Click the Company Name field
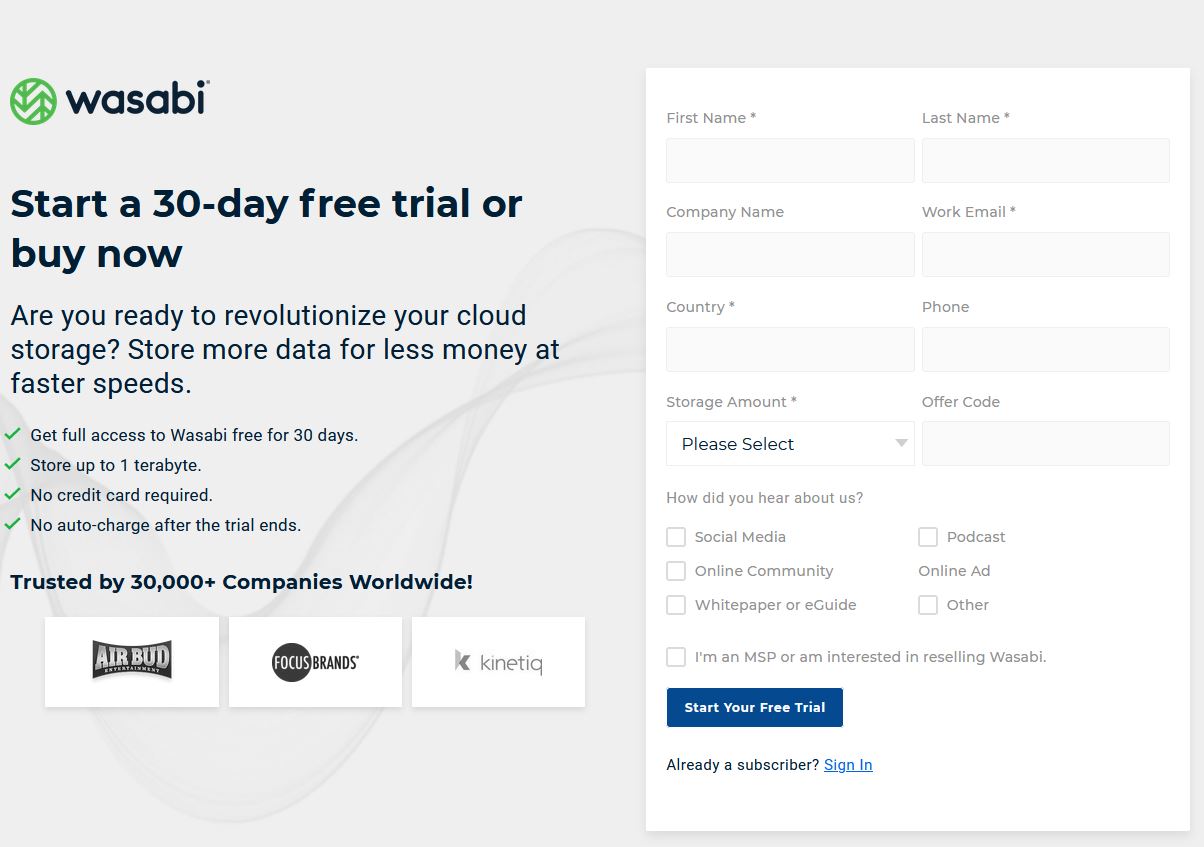1204x847 pixels. (790, 255)
